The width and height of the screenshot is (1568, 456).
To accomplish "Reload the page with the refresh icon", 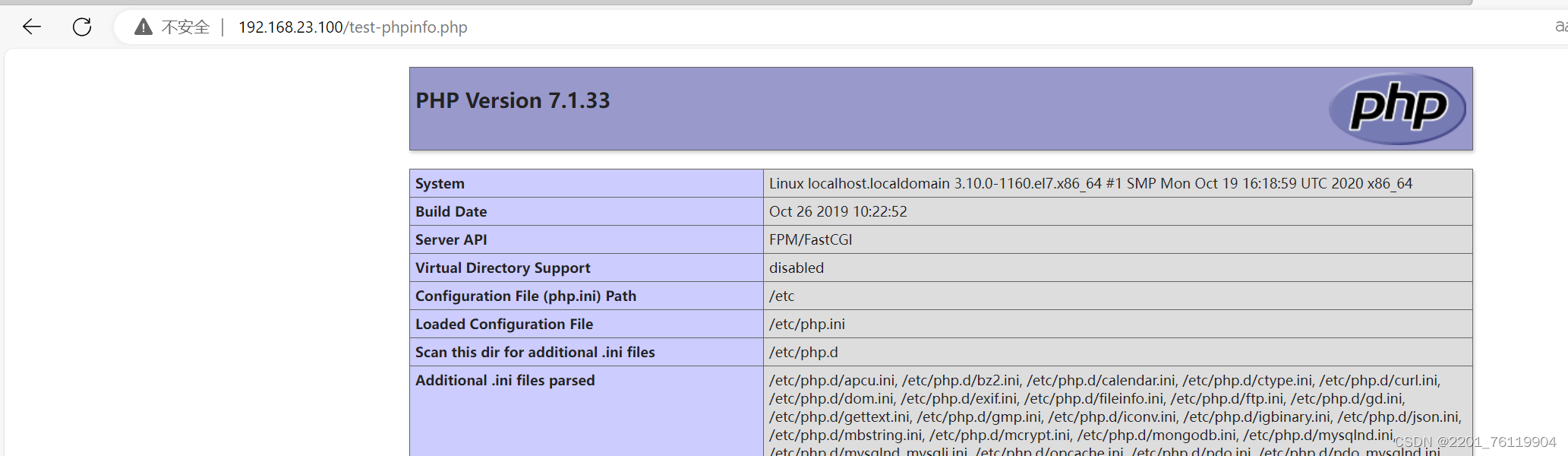I will pos(82,27).
